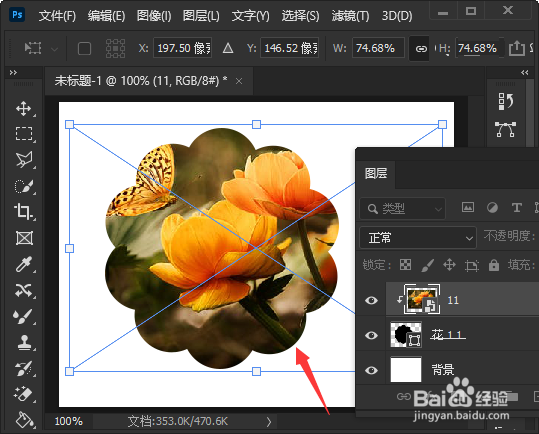
Task: Open 选择(S) menu
Action: (x=300, y=16)
